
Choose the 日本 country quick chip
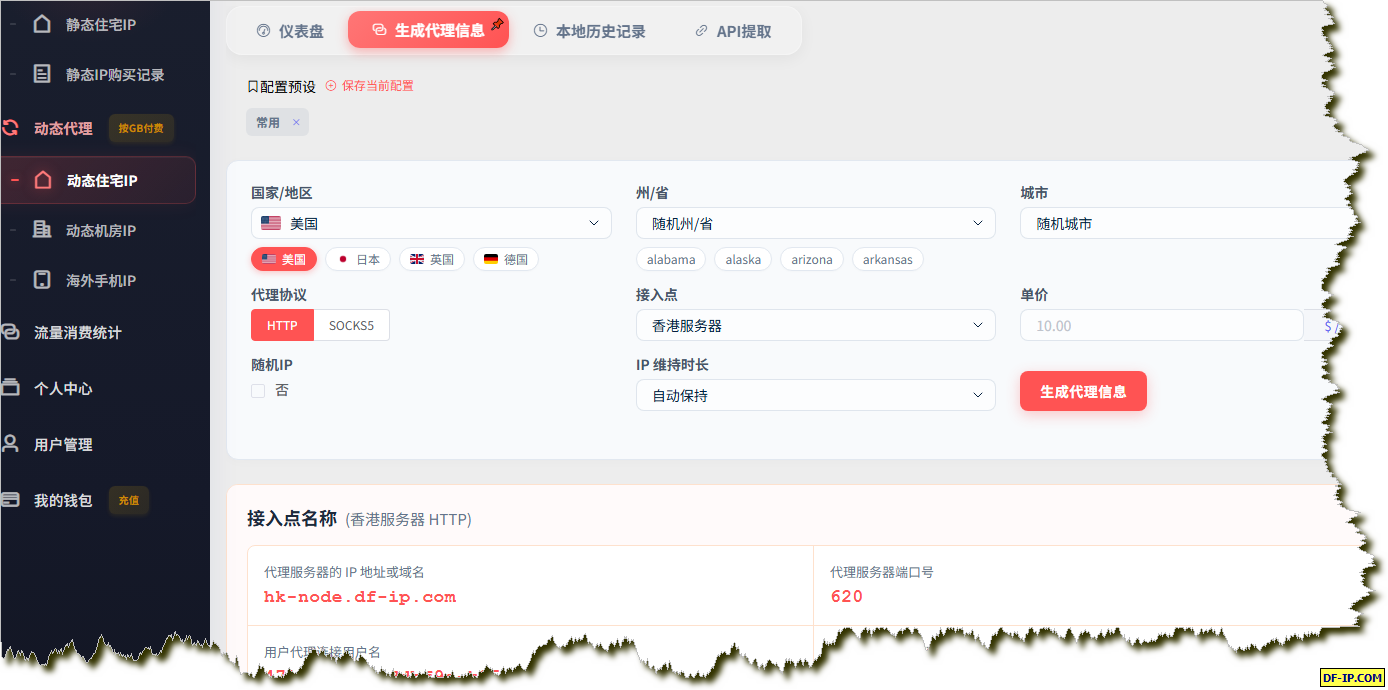pos(358,259)
